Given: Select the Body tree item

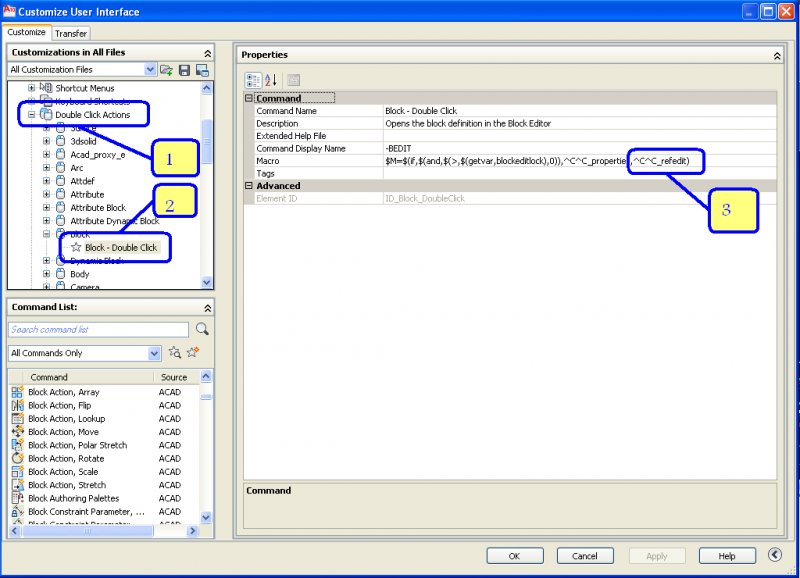Looking at the screenshot, I should click(x=80, y=274).
